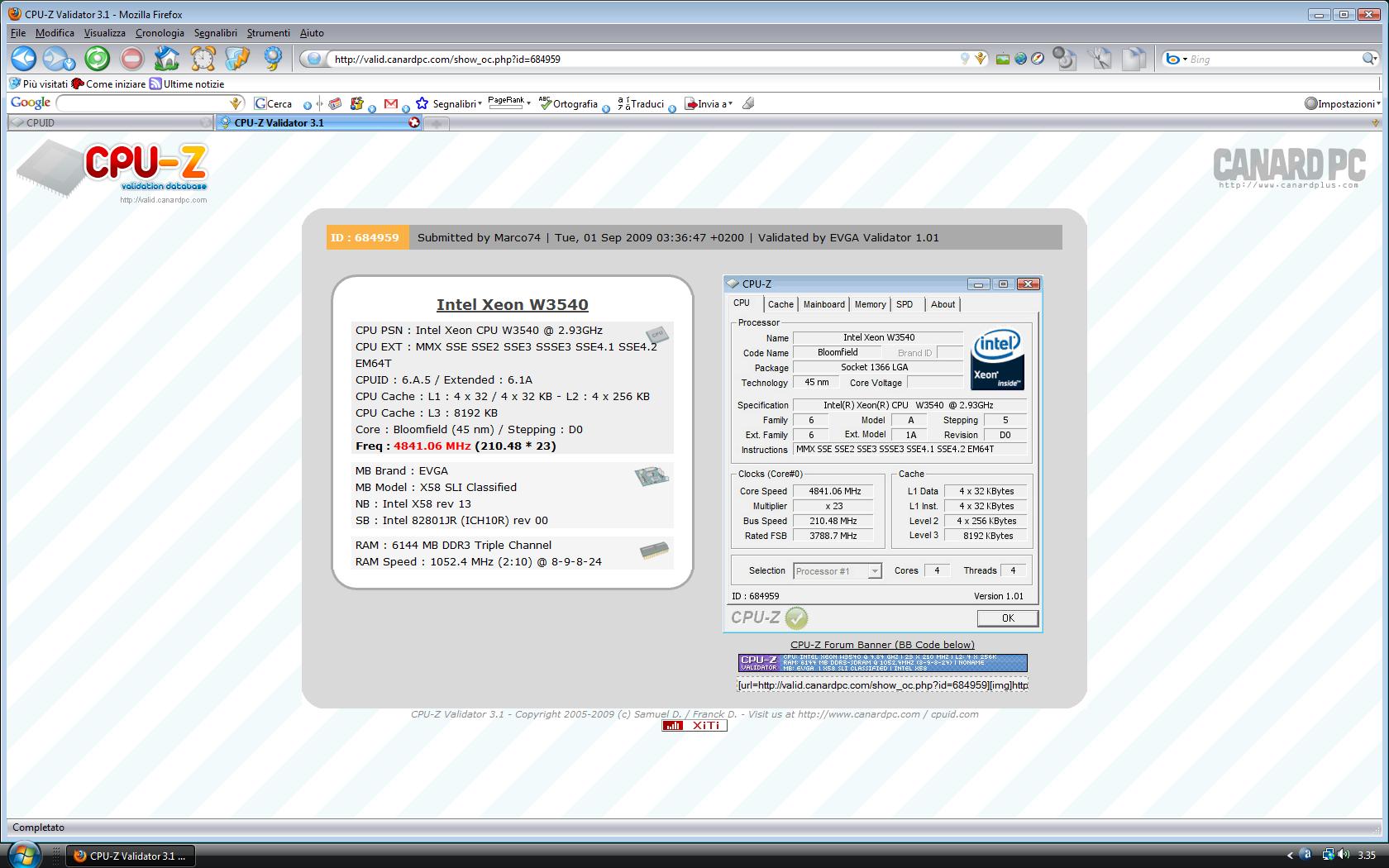Viewport: 1389px width, 868px height.
Task: Click CPU-Z Forum Banner link
Action: [882, 645]
